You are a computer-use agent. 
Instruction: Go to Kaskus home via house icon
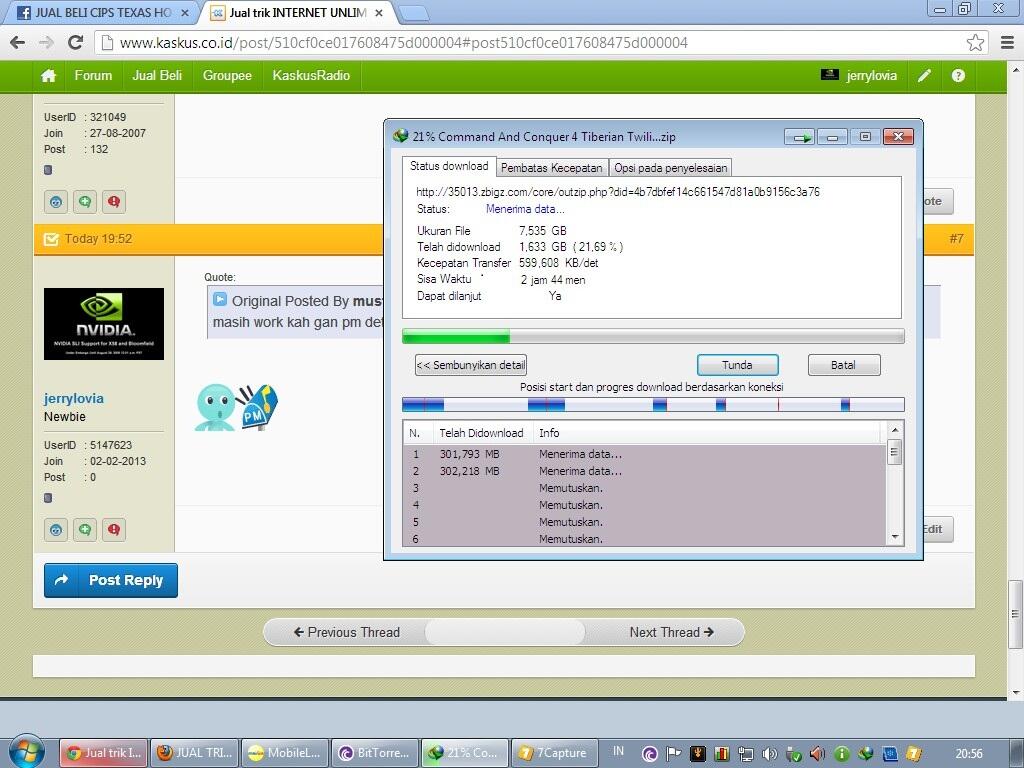(x=48, y=76)
